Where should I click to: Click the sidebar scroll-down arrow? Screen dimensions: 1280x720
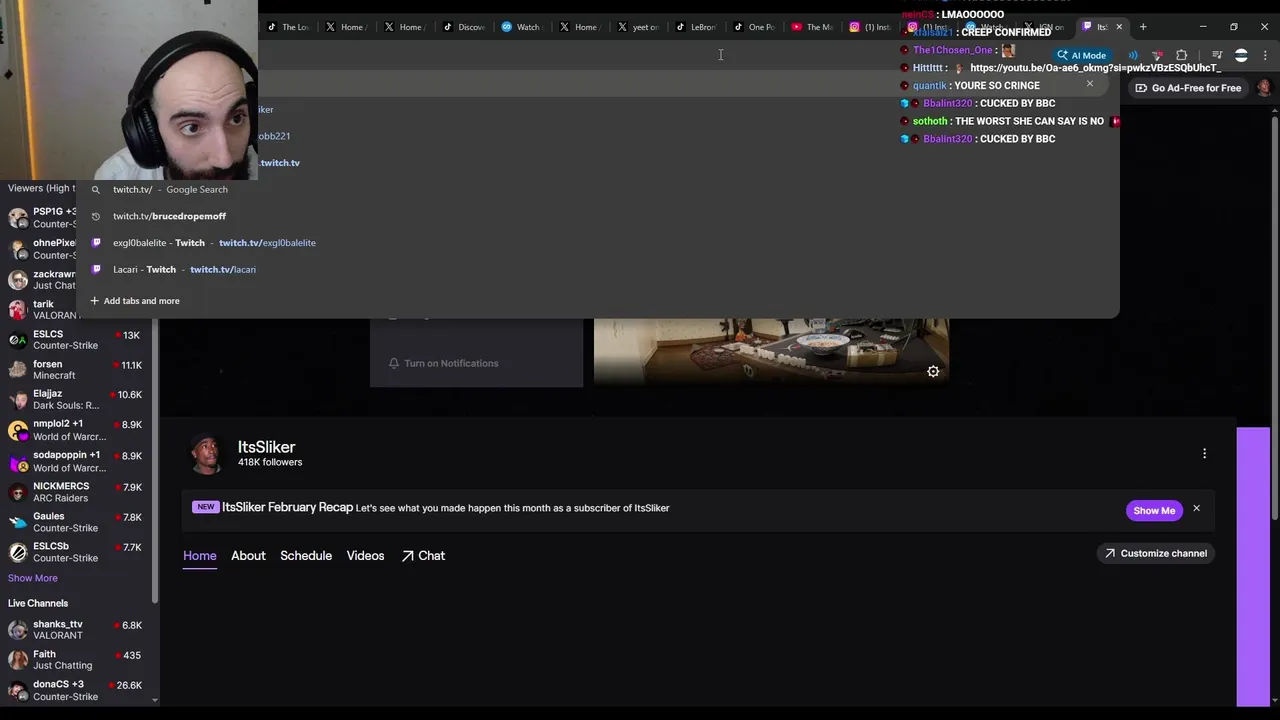click(154, 700)
